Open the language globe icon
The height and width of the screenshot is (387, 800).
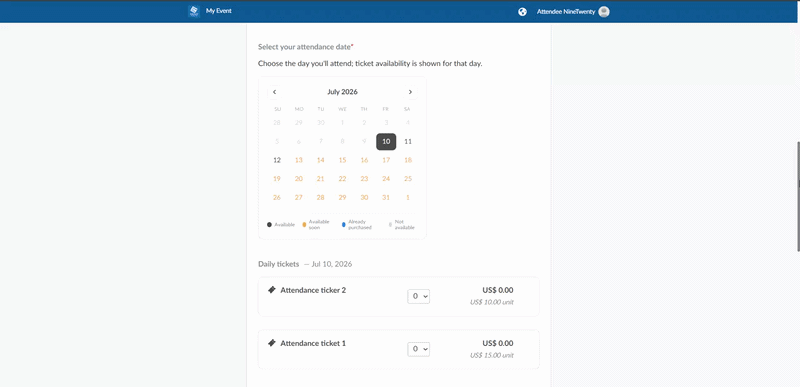pos(522,12)
